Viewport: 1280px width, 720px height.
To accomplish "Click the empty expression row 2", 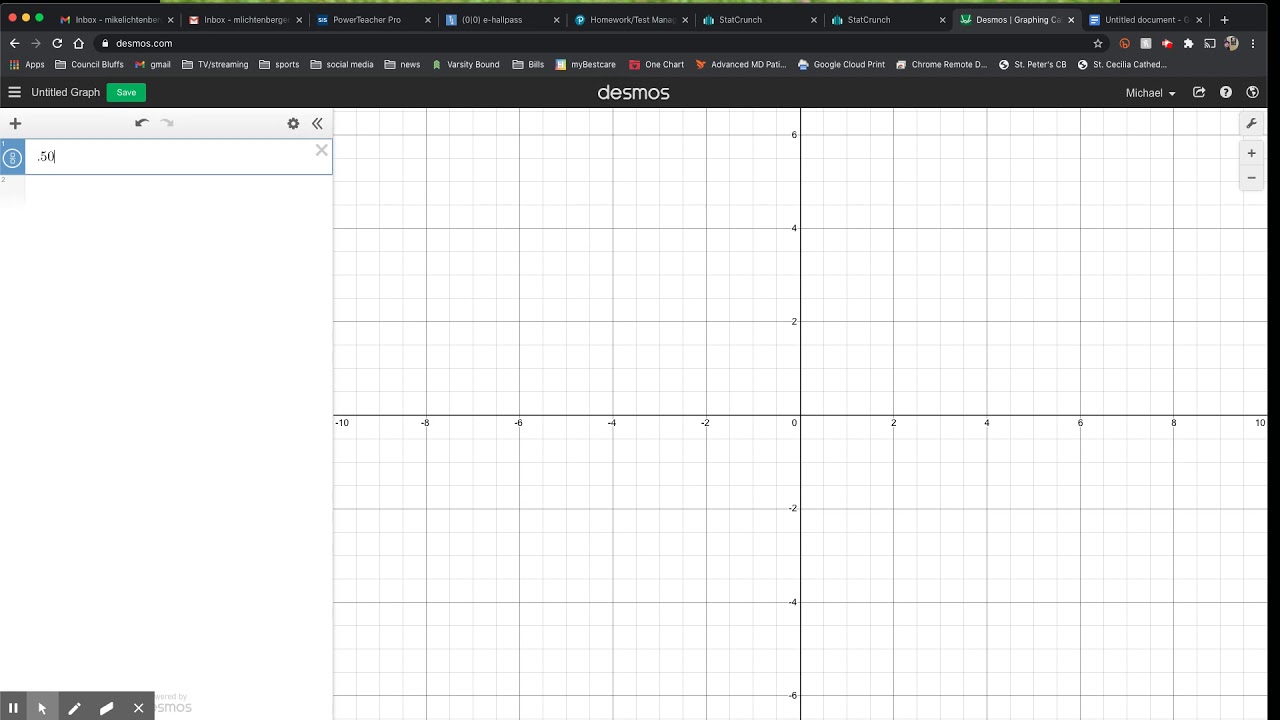I will (x=166, y=190).
